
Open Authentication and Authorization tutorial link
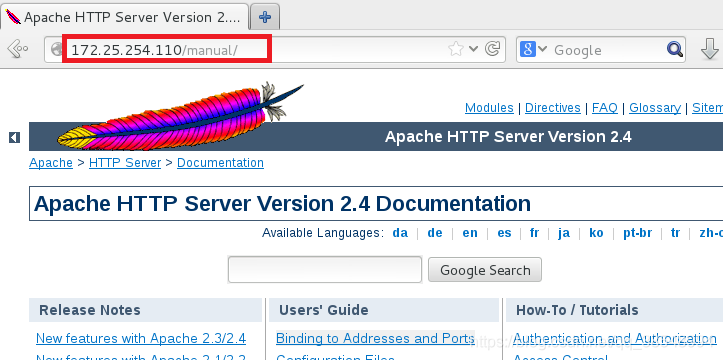tap(615, 338)
